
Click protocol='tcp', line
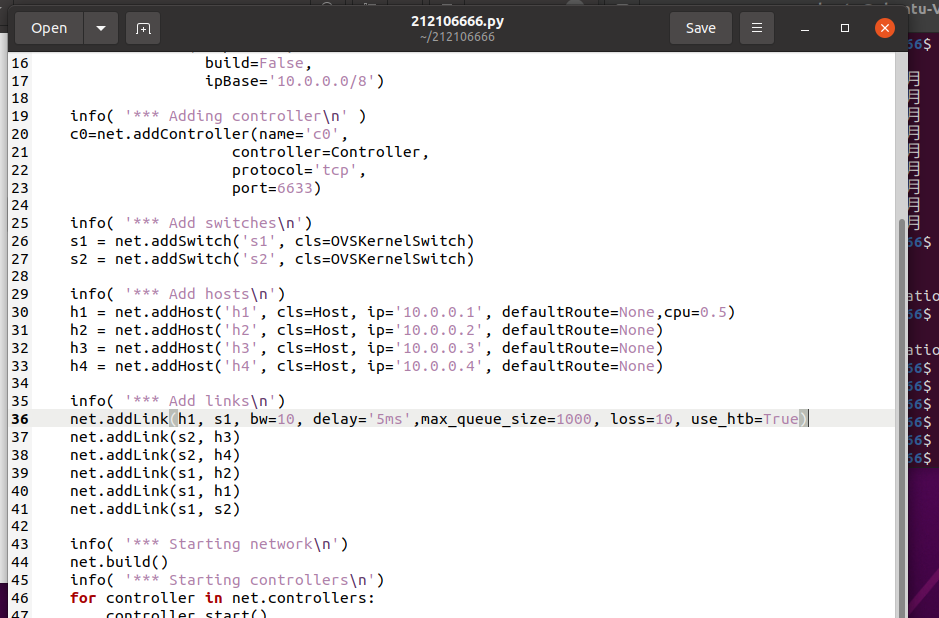click(x=299, y=170)
